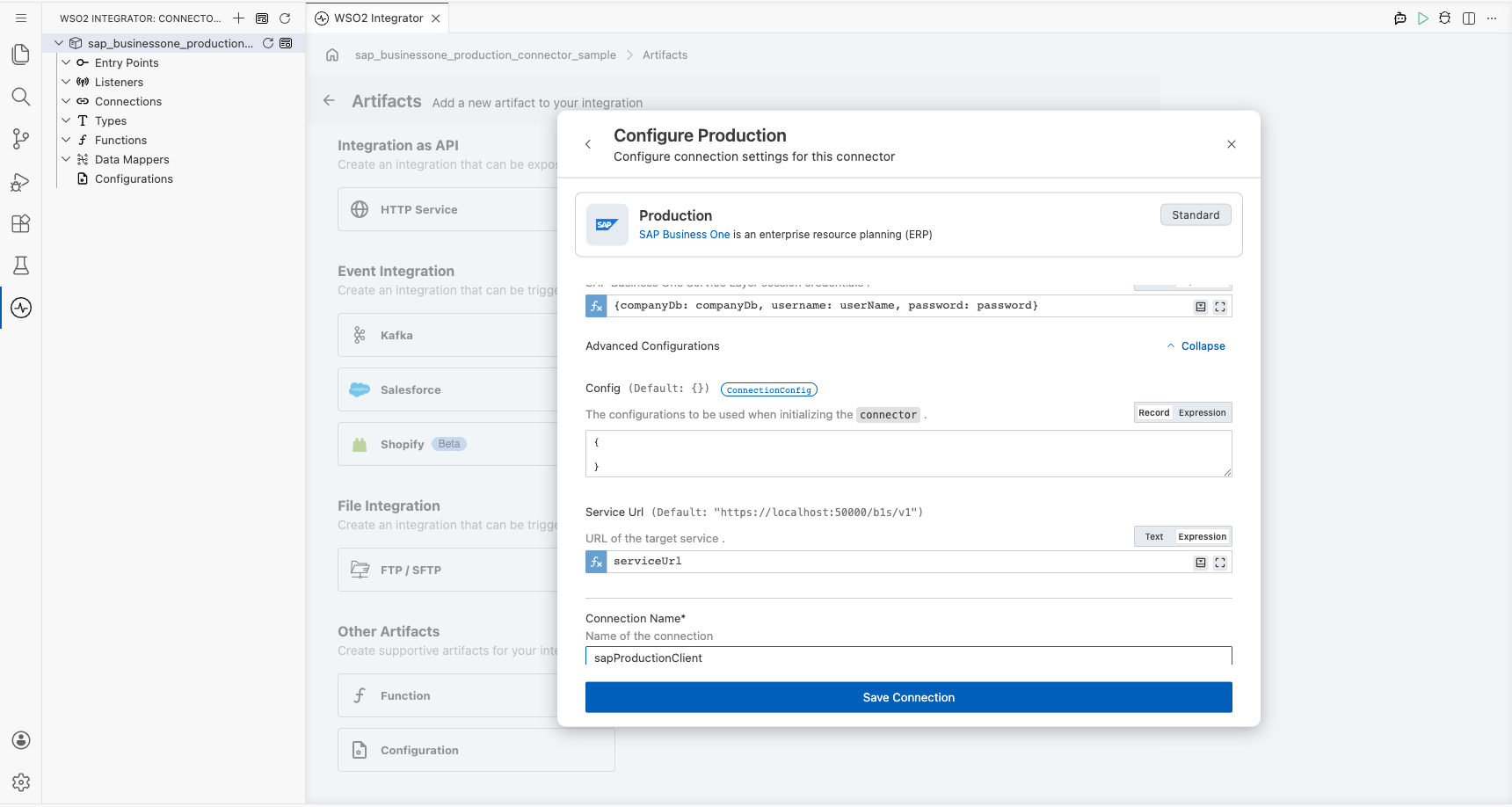The width and height of the screenshot is (1512, 807).
Task: Open Configurations in the project tree
Action: 134,178
